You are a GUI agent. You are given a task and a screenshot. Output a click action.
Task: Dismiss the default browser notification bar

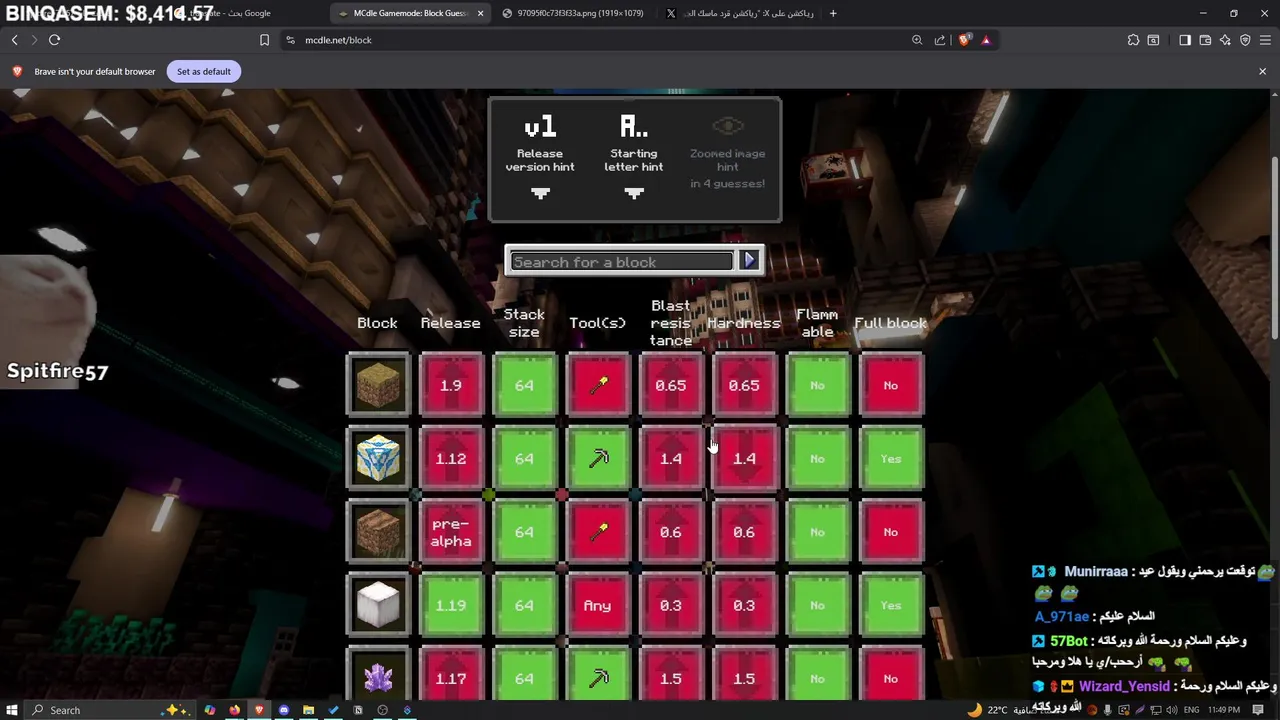1262,71
